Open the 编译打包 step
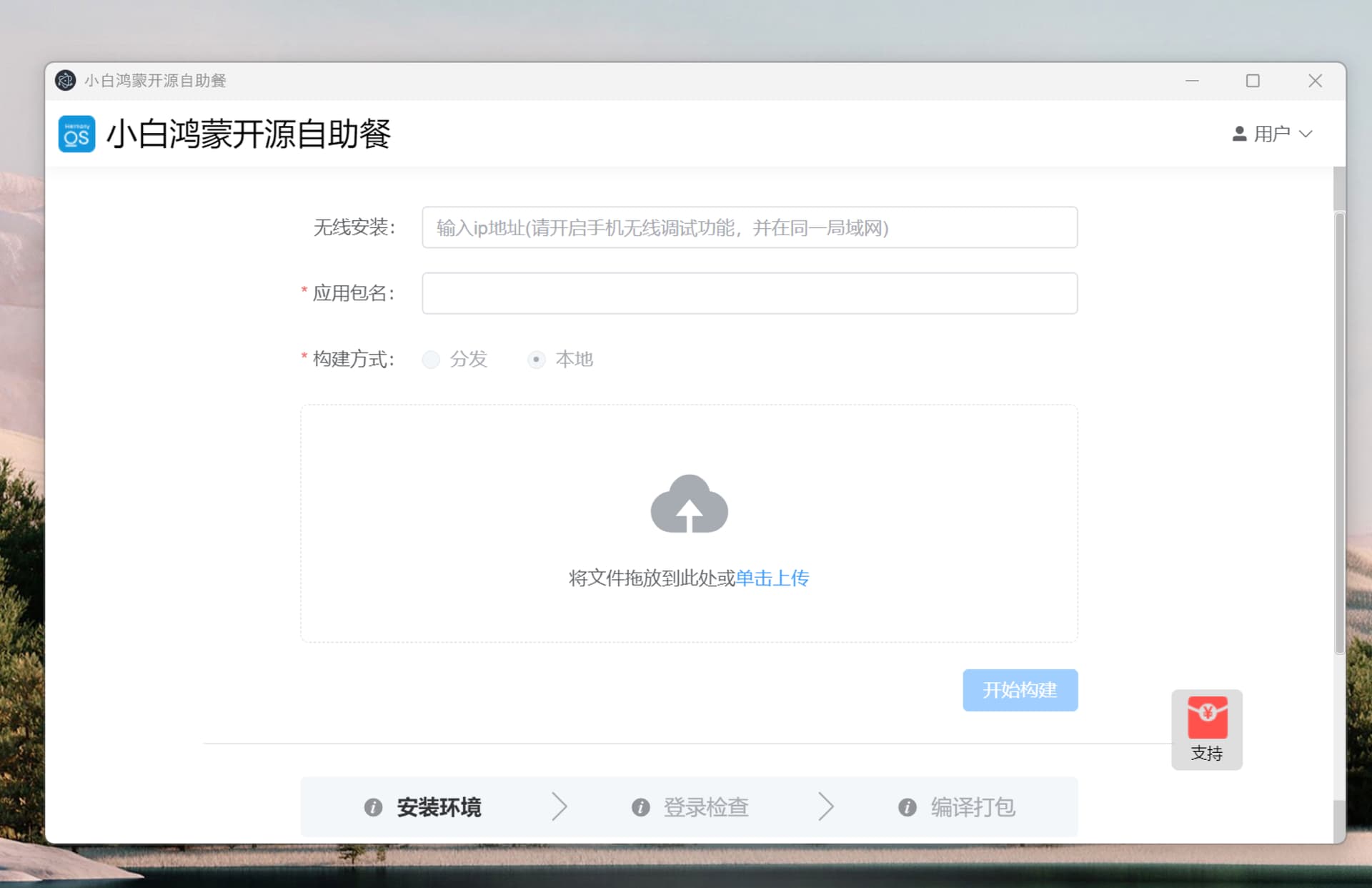 [x=972, y=807]
